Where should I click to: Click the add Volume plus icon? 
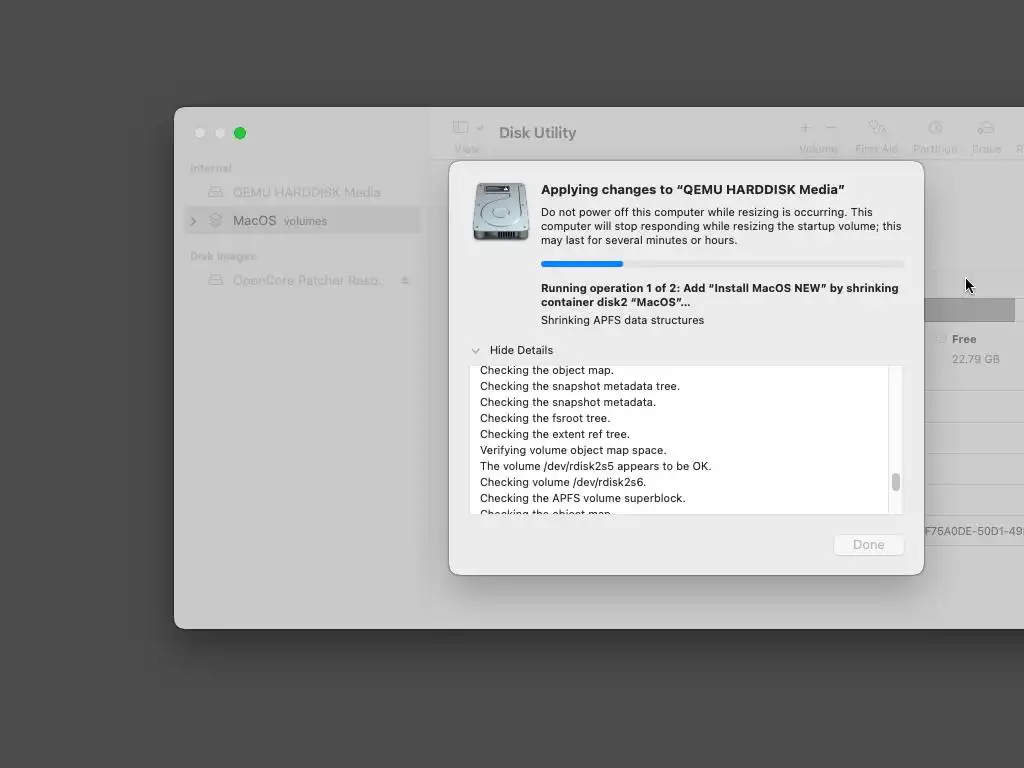[806, 128]
